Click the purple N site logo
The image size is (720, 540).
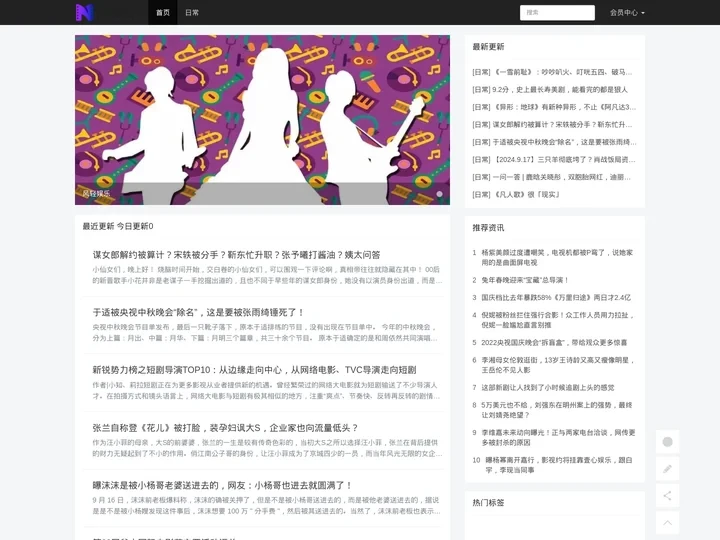84,12
